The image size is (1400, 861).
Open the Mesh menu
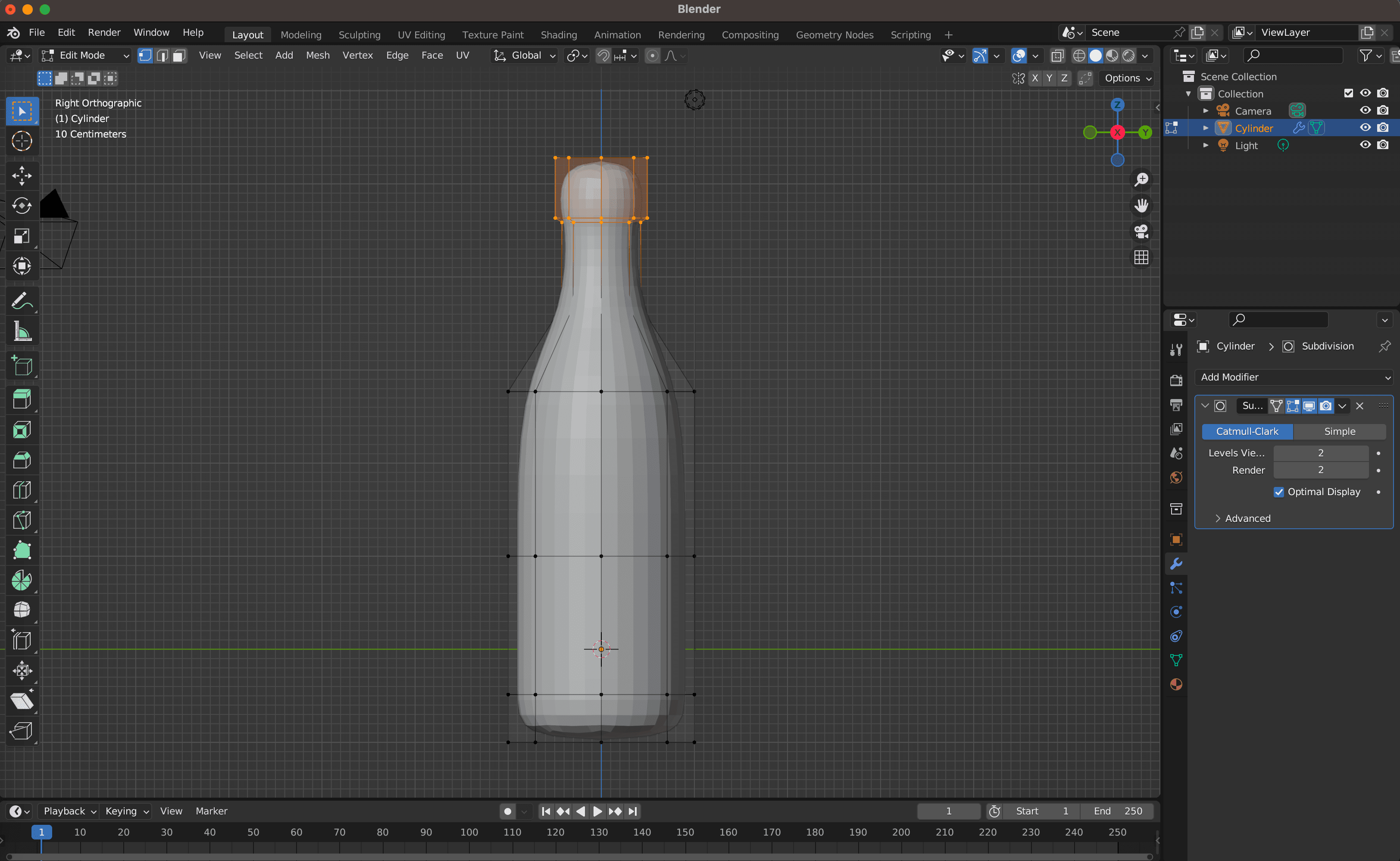coord(318,55)
